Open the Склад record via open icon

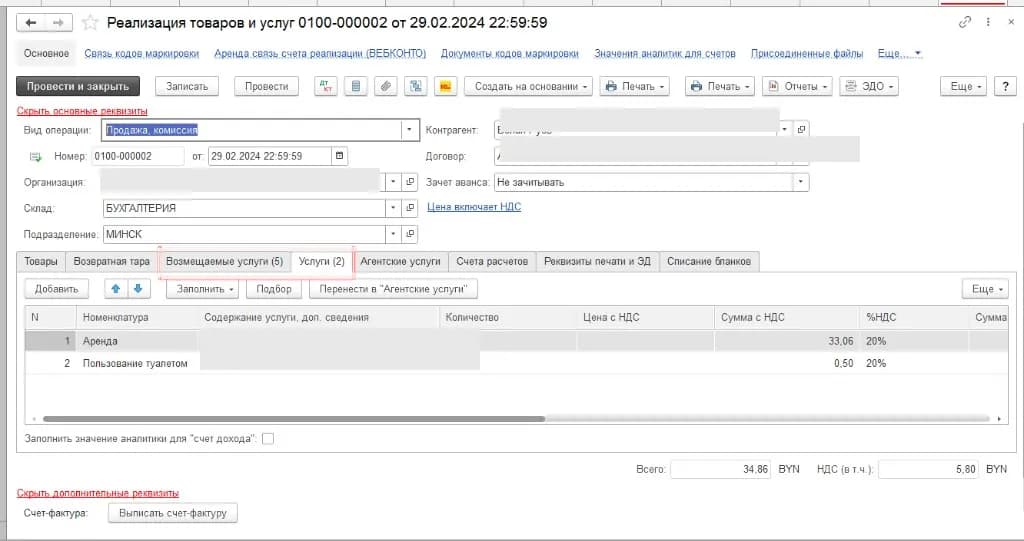coord(410,208)
